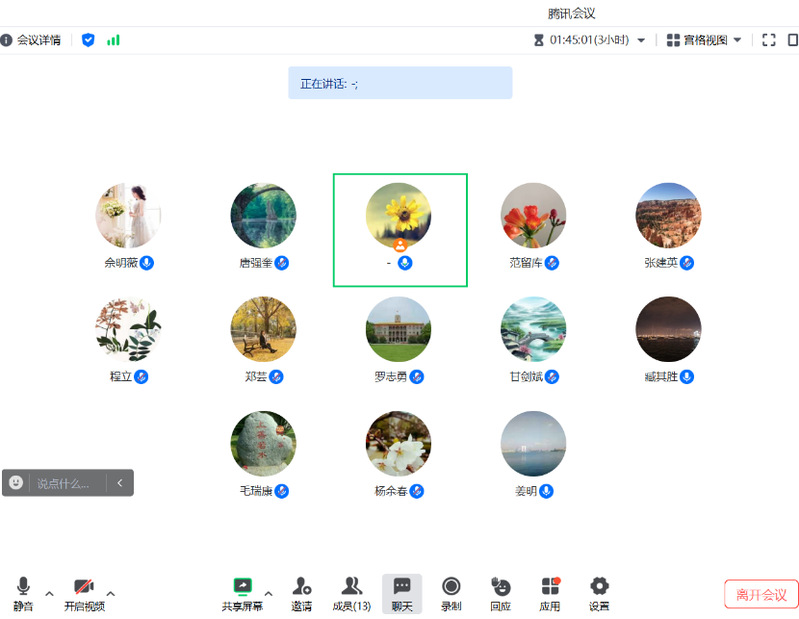The width and height of the screenshot is (799, 619).
Task: Click the 说点什么... chat input box
Action: point(67,483)
